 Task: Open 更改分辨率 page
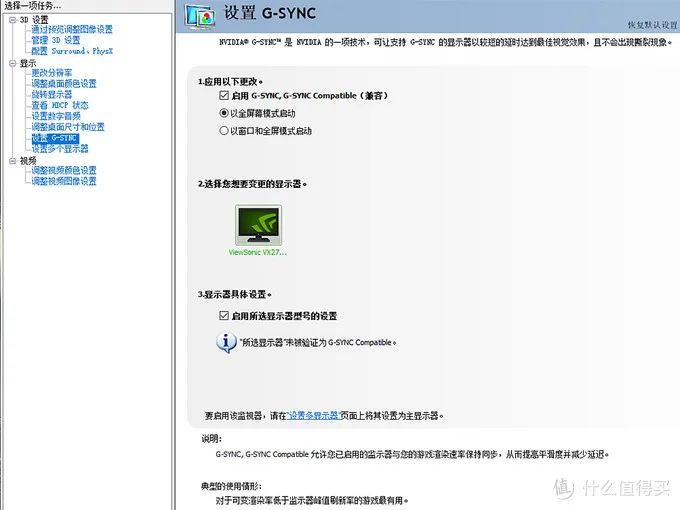[x=52, y=73]
